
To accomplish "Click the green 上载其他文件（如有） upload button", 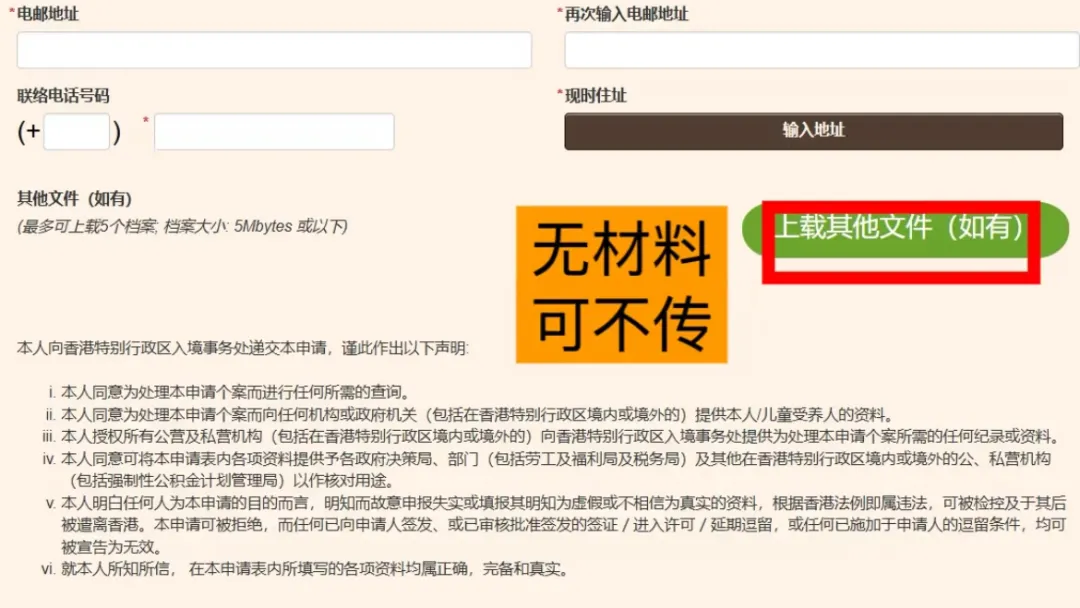I will click(905, 230).
